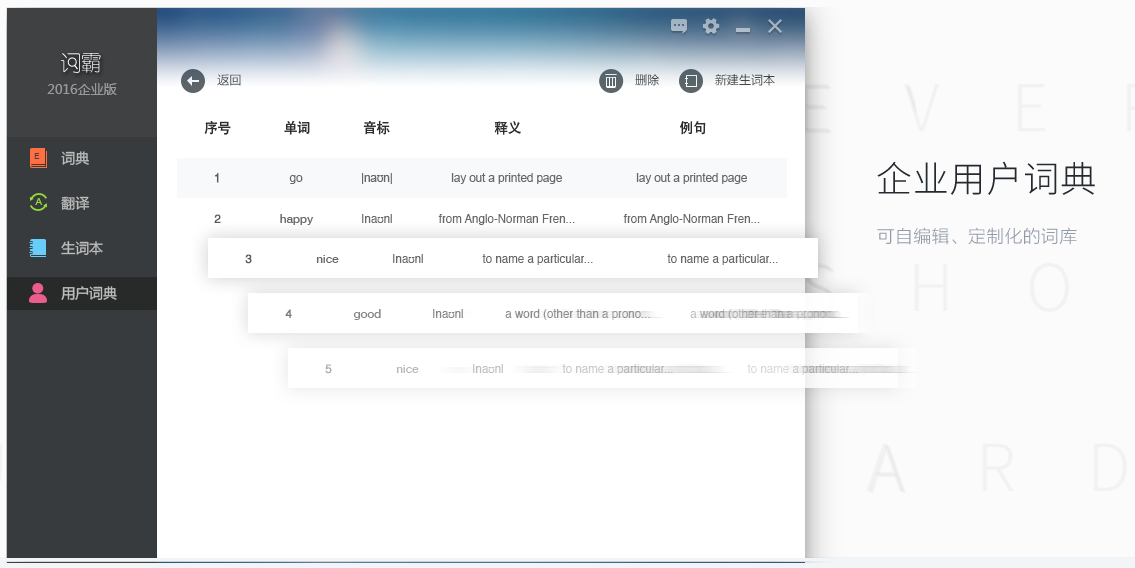1135x568 pixels.
Task: Click the 新建生词本 text button
Action: coord(744,81)
